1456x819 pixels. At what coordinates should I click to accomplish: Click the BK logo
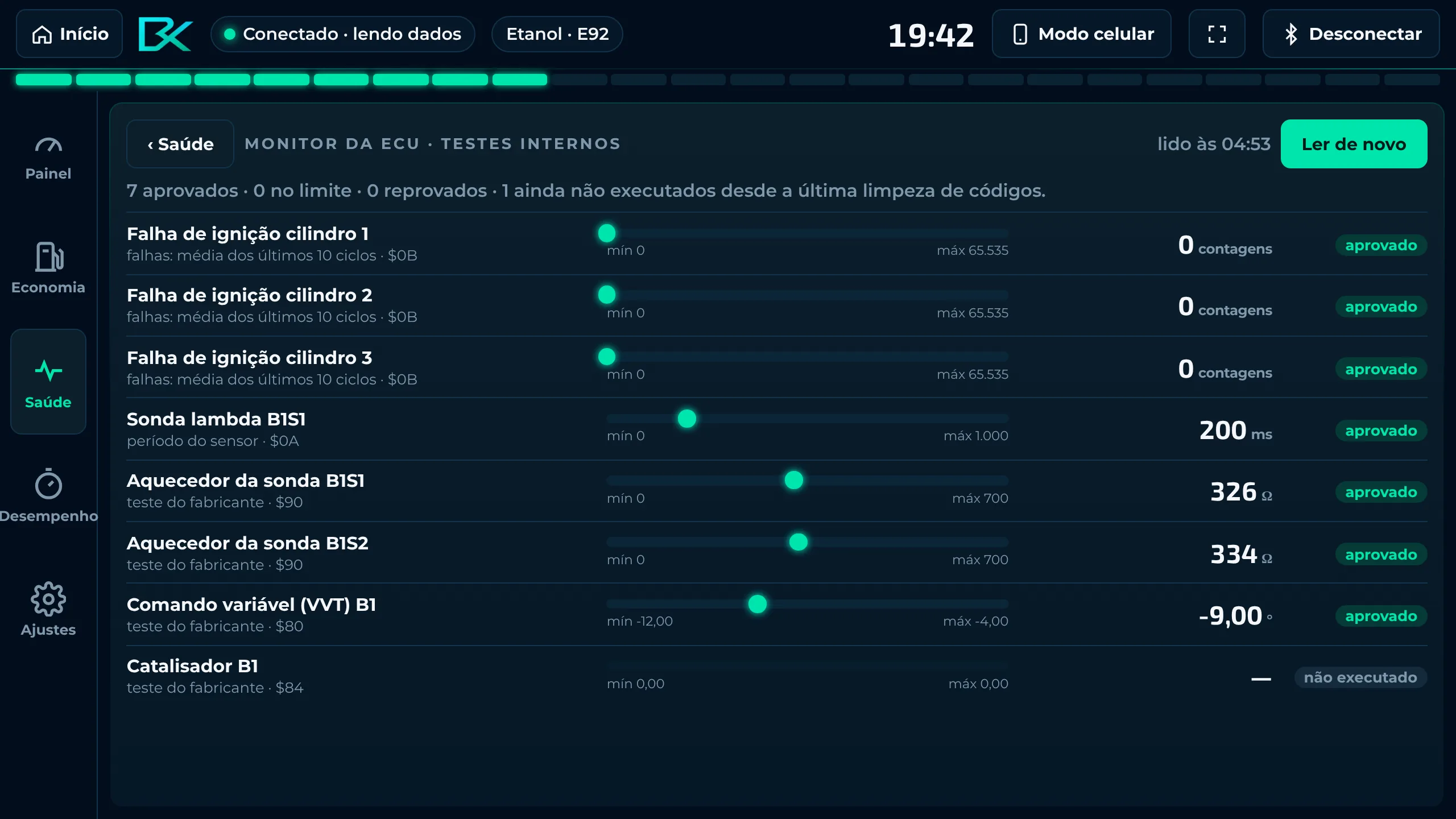coord(166,34)
